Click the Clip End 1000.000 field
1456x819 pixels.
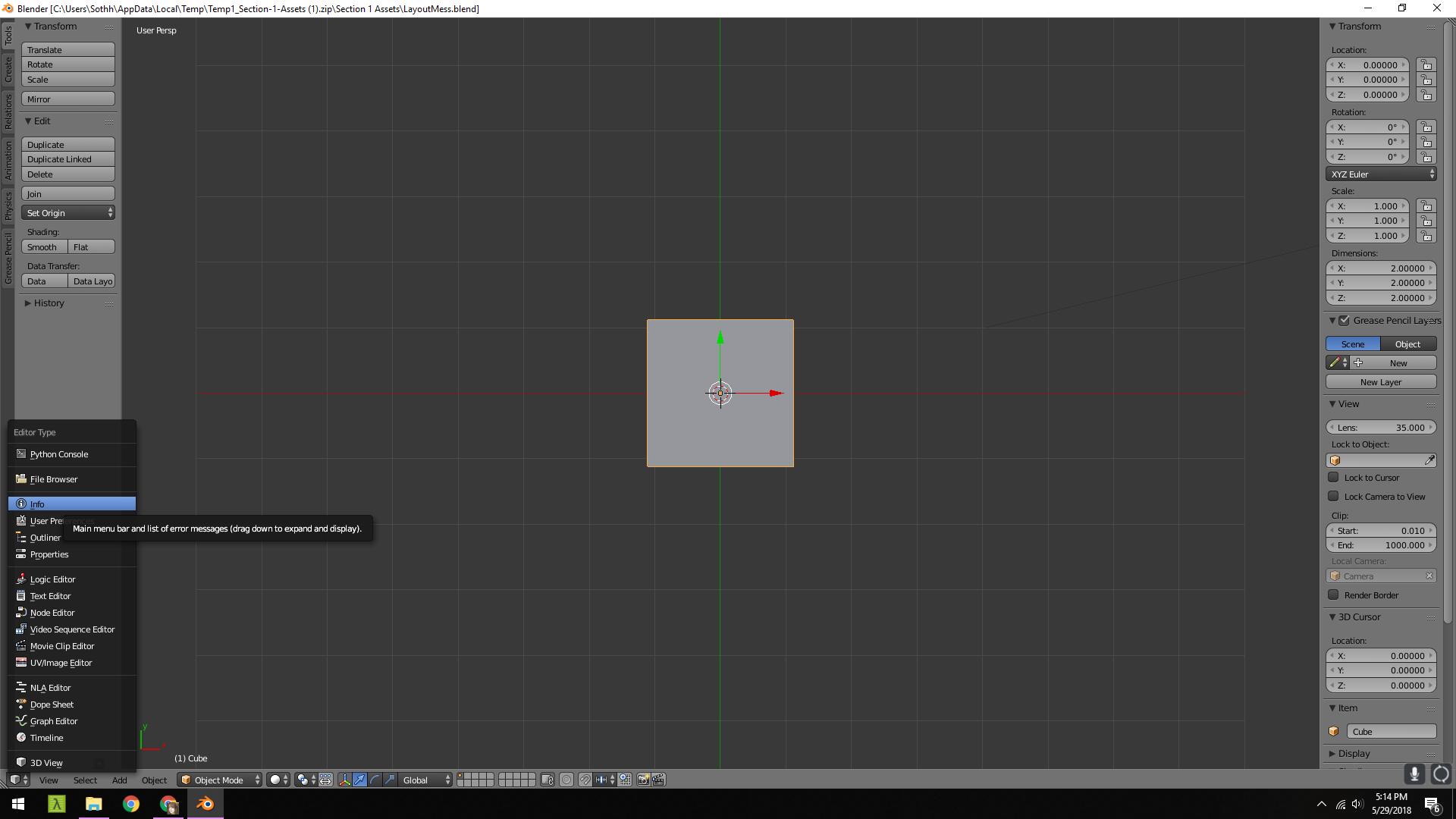(x=1381, y=545)
